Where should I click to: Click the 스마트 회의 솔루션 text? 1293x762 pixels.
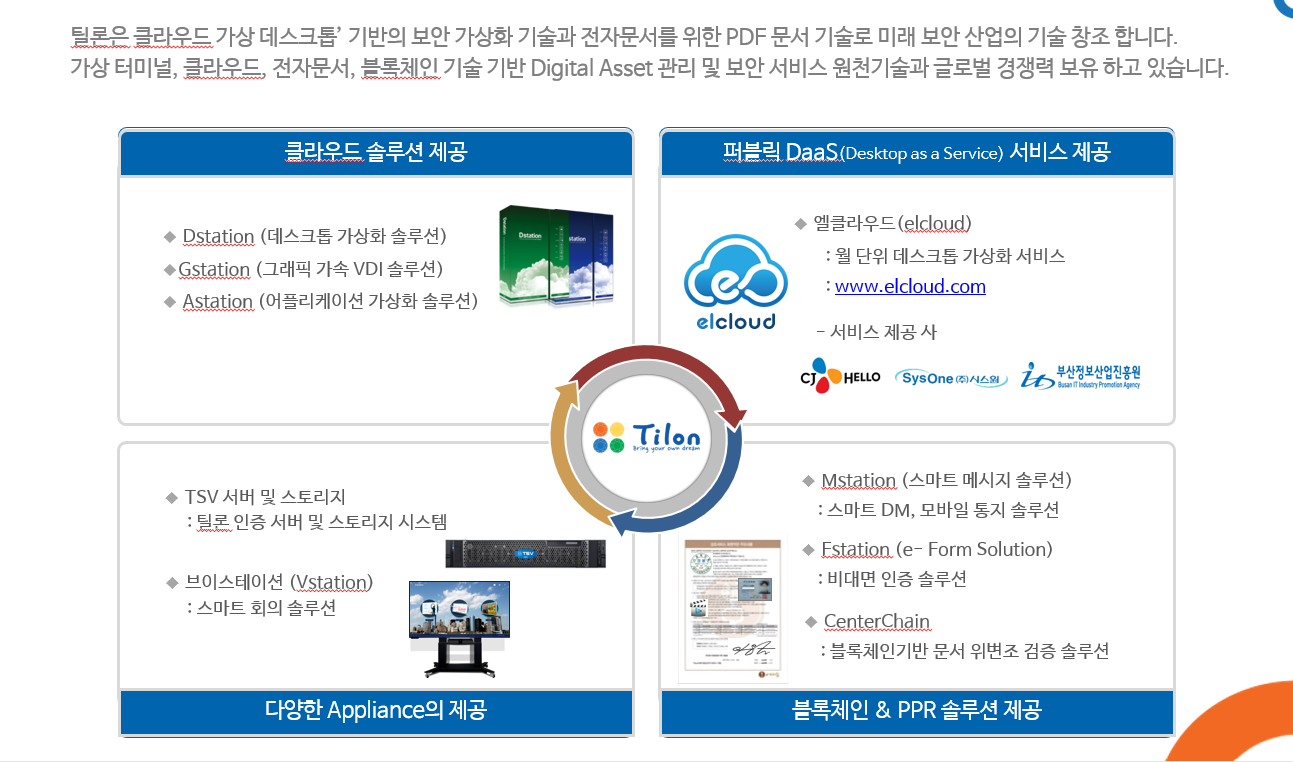266,607
